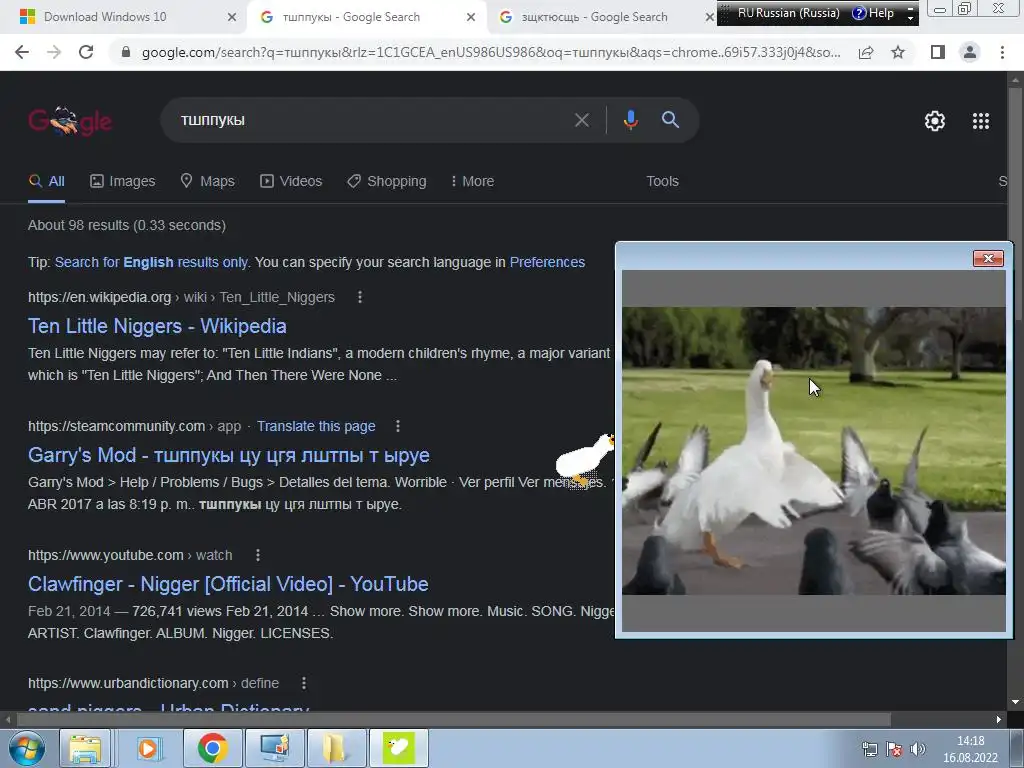Switch to Videos results

(x=291, y=181)
